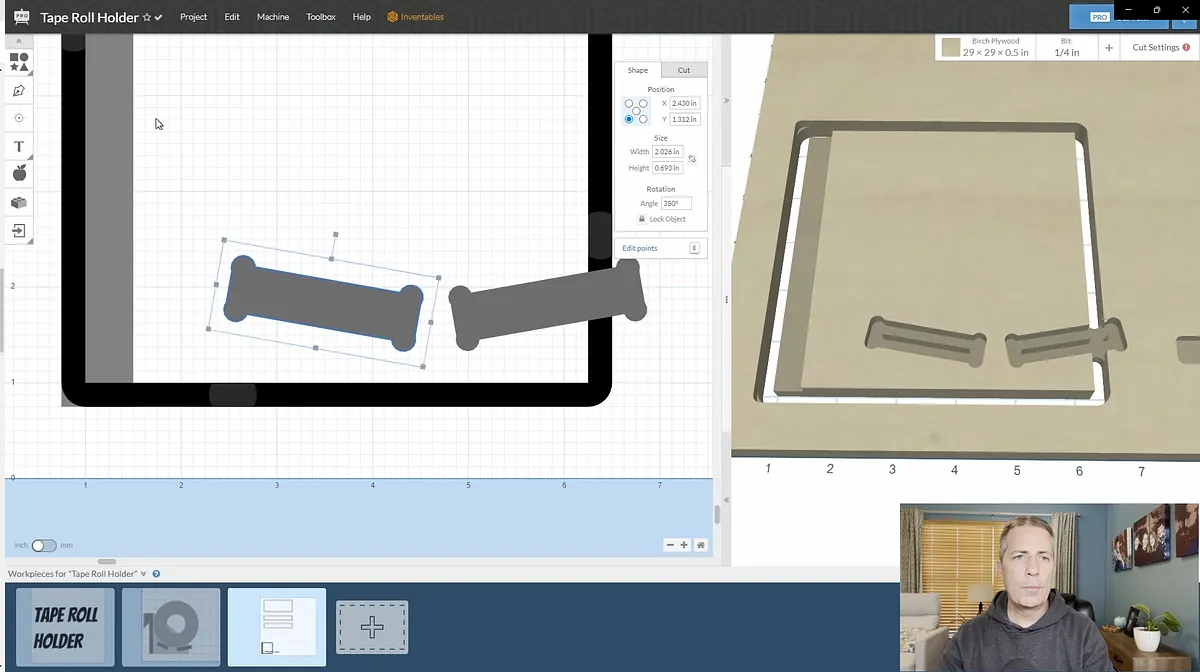Expand the Workpieces panel chevron
The height and width of the screenshot is (672, 1200).
click(x=144, y=574)
